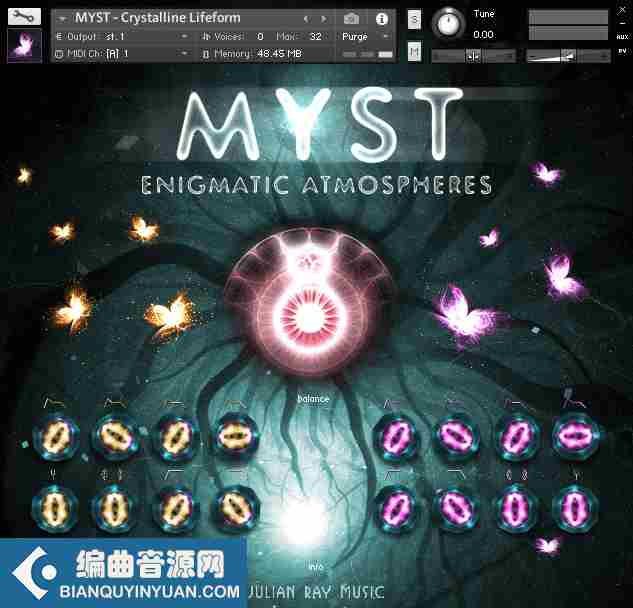Show instrument info with the i icon

point(381,19)
